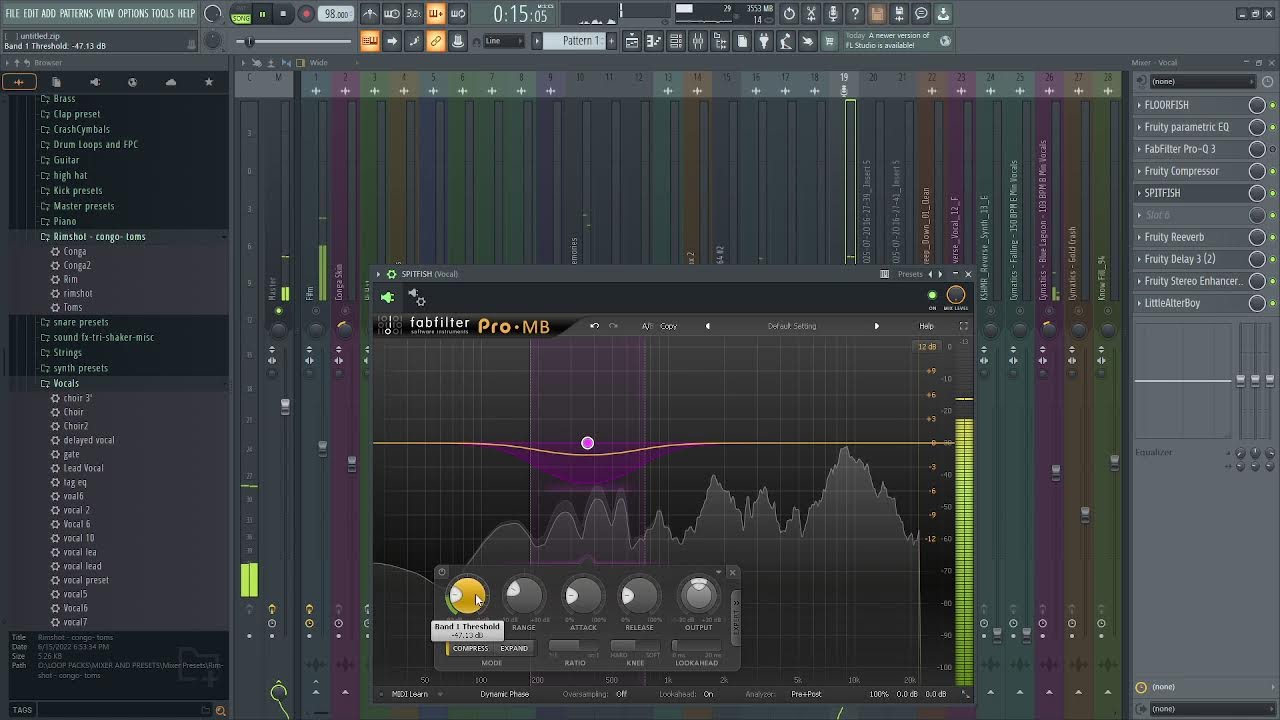Open the SPITFISH plugin options arrow
The image size is (1280, 720).
pyautogui.click(x=379, y=274)
